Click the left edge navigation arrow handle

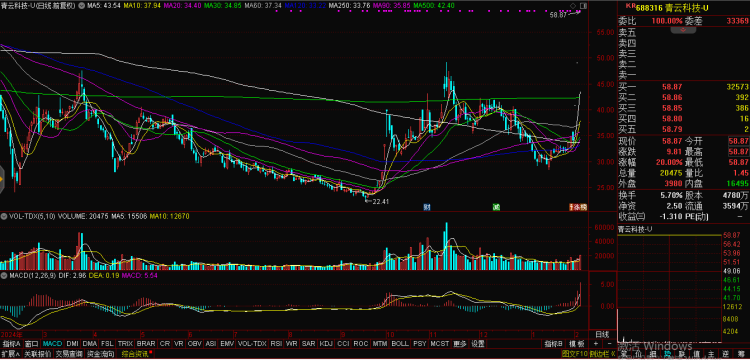[2, 179]
